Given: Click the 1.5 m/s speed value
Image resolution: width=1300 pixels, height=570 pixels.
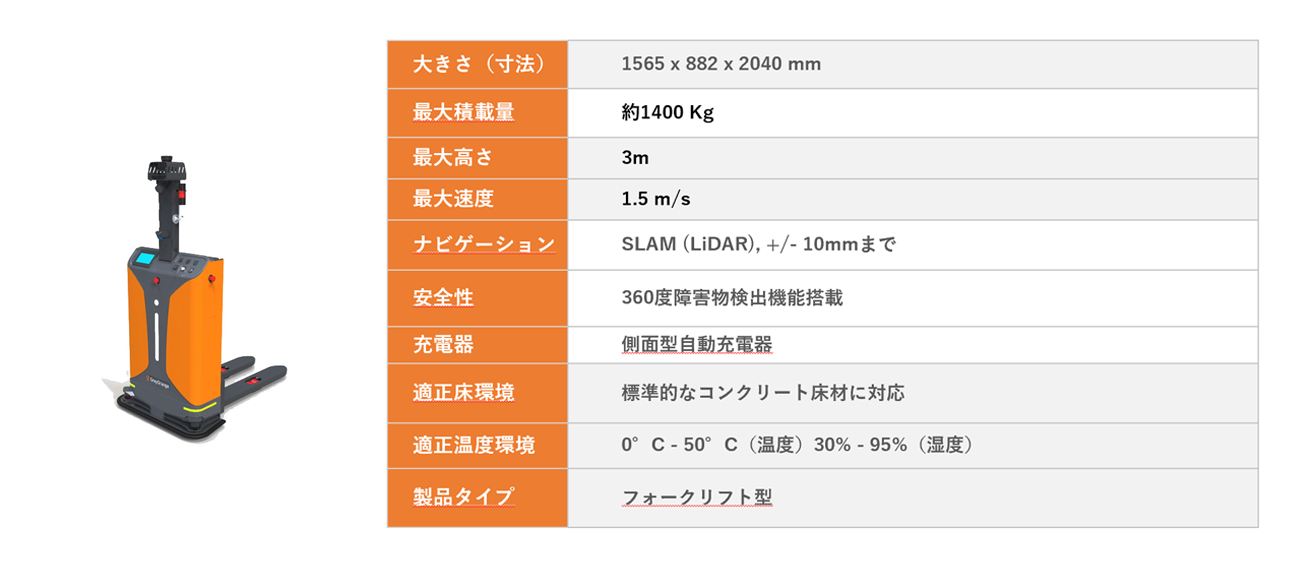Looking at the screenshot, I should click(x=656, y=199).
